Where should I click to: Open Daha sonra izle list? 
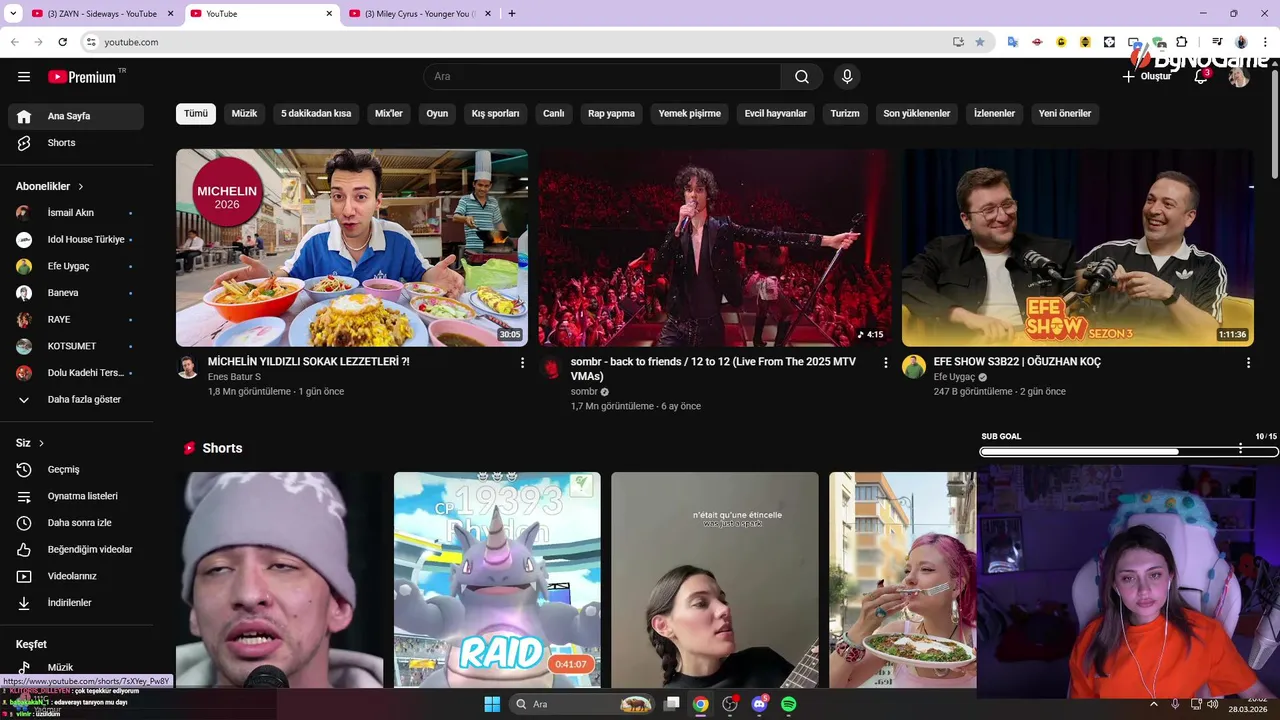click(76, 523)
